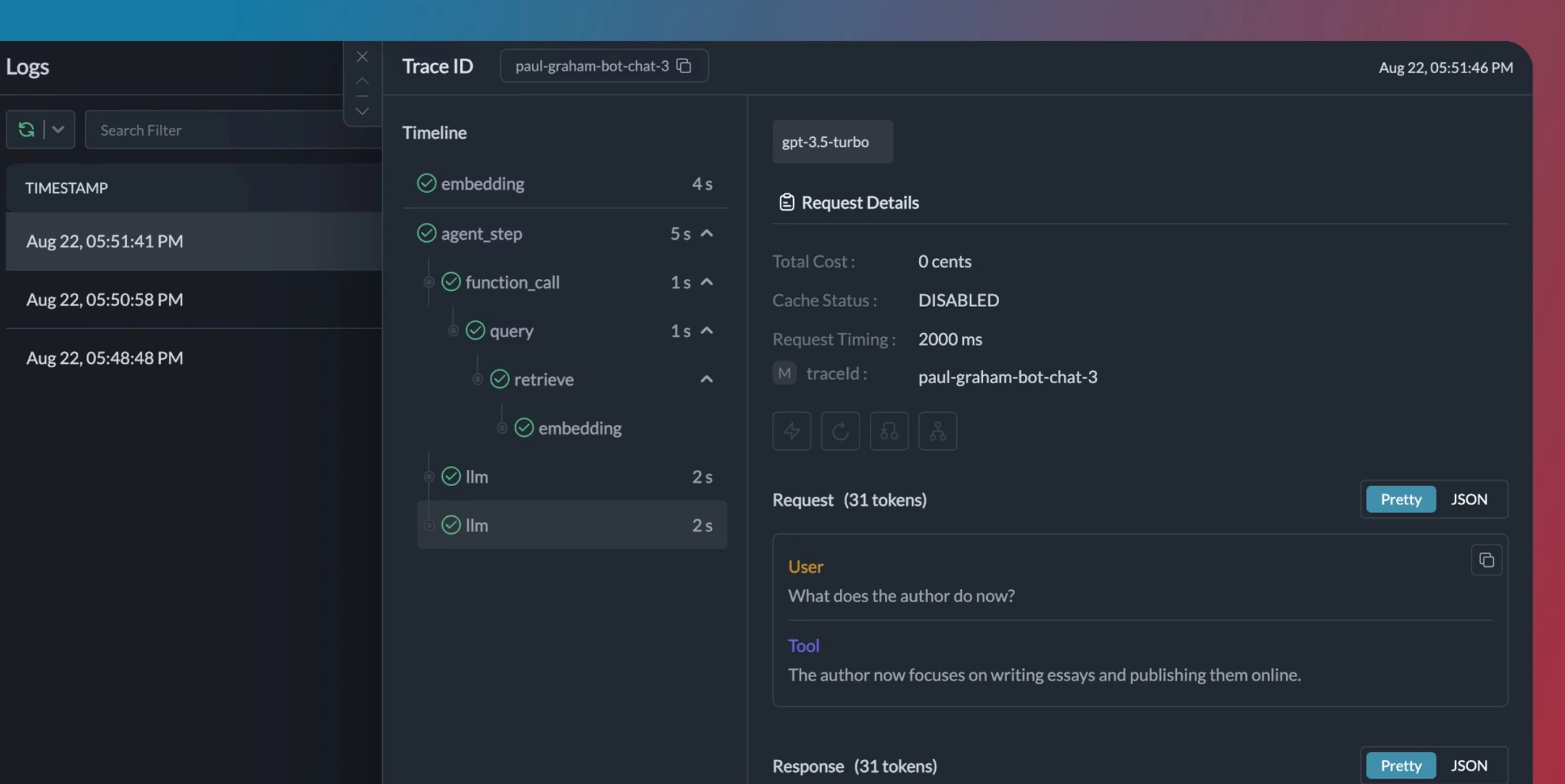
Task: Click the trace ID box paul-graham-bot-chat-3
Action: pos(604,66)
